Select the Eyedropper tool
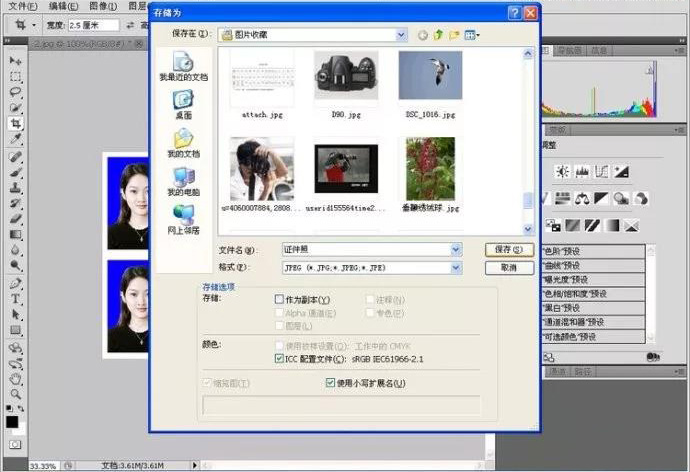 [15, 139]
